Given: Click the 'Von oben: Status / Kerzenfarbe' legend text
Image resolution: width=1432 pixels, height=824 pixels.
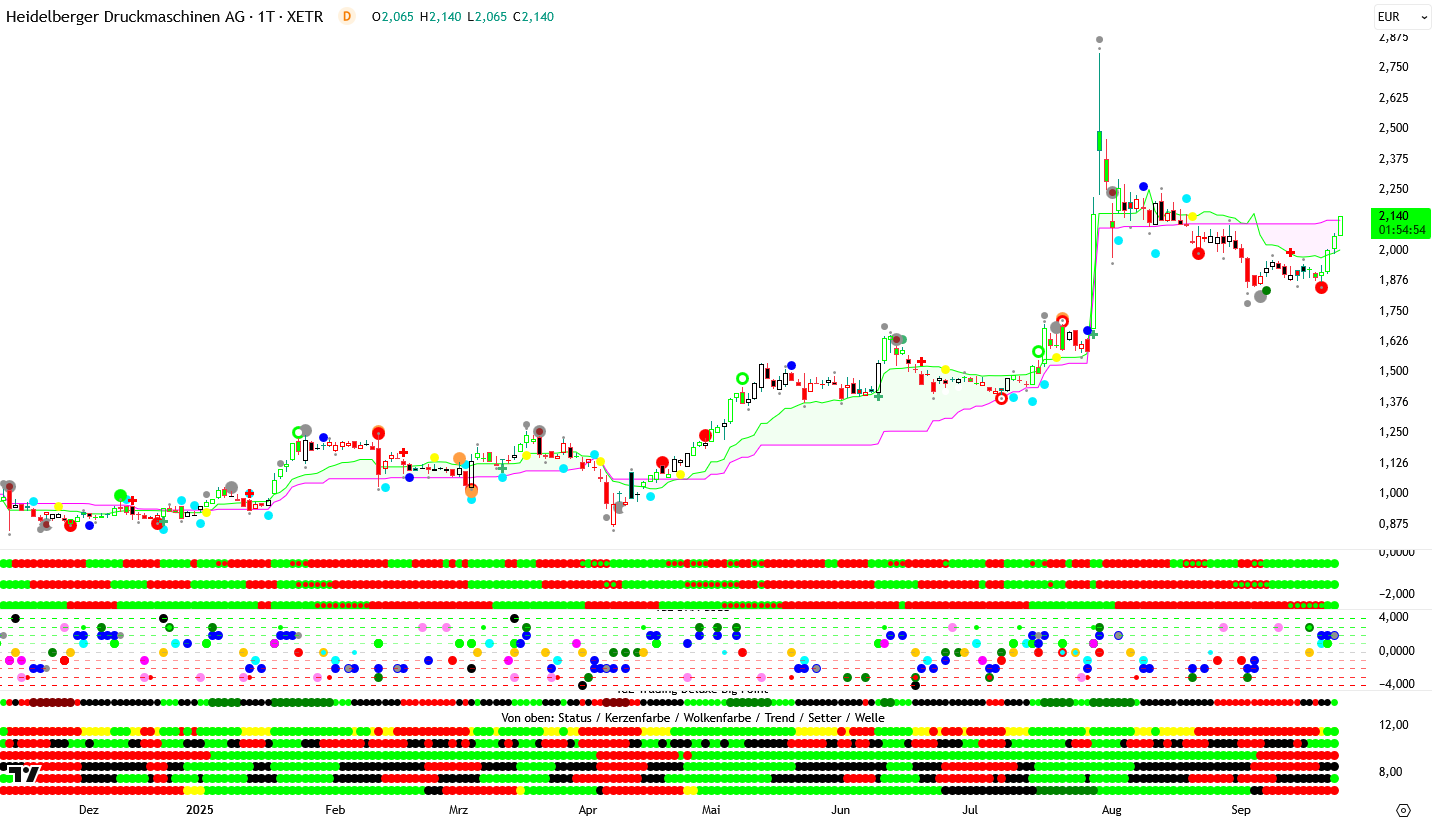Looking at the screenshot, I should click(x=692, y=718).
